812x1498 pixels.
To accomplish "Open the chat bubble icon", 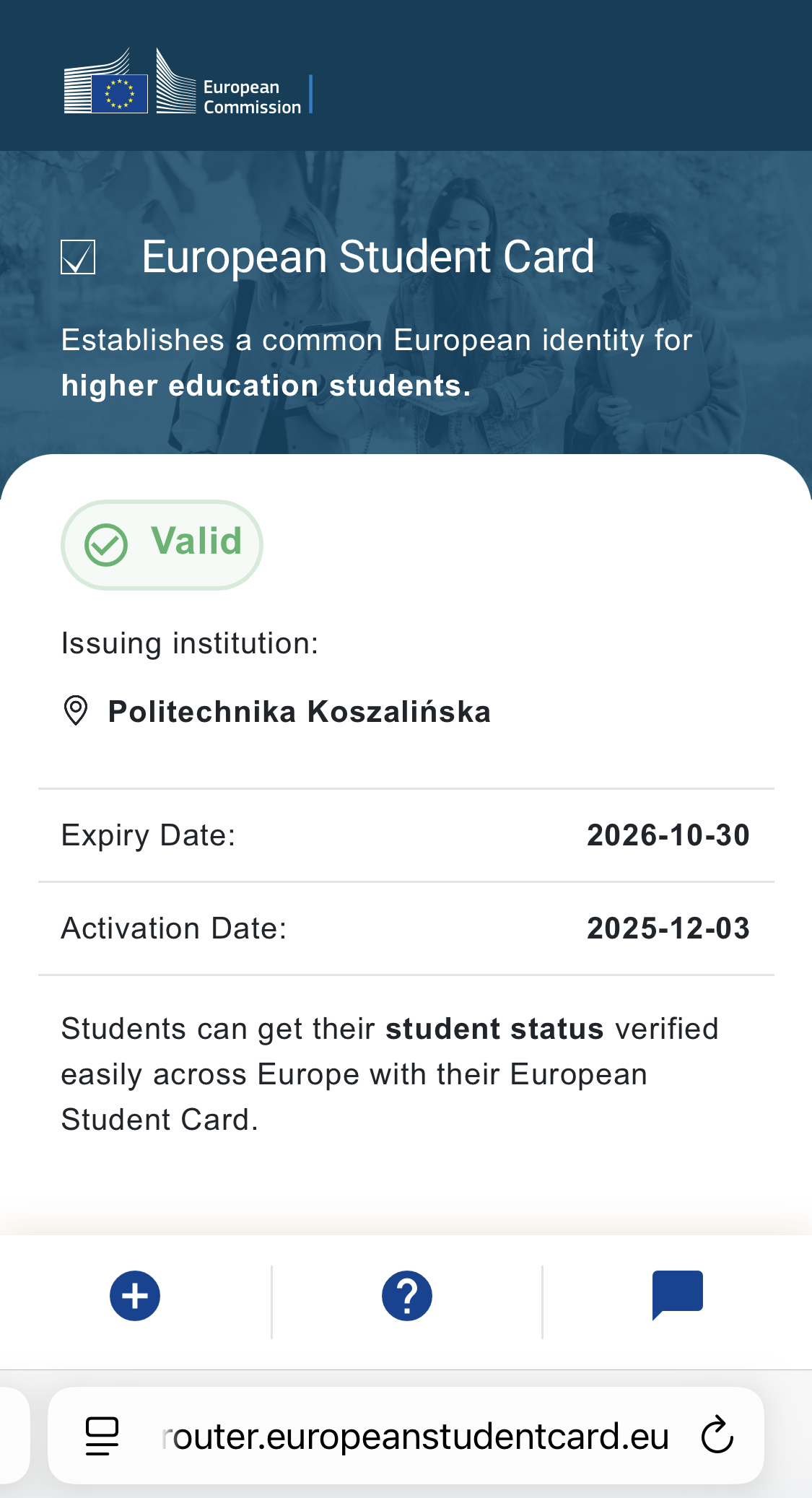I will [677, 1294].
